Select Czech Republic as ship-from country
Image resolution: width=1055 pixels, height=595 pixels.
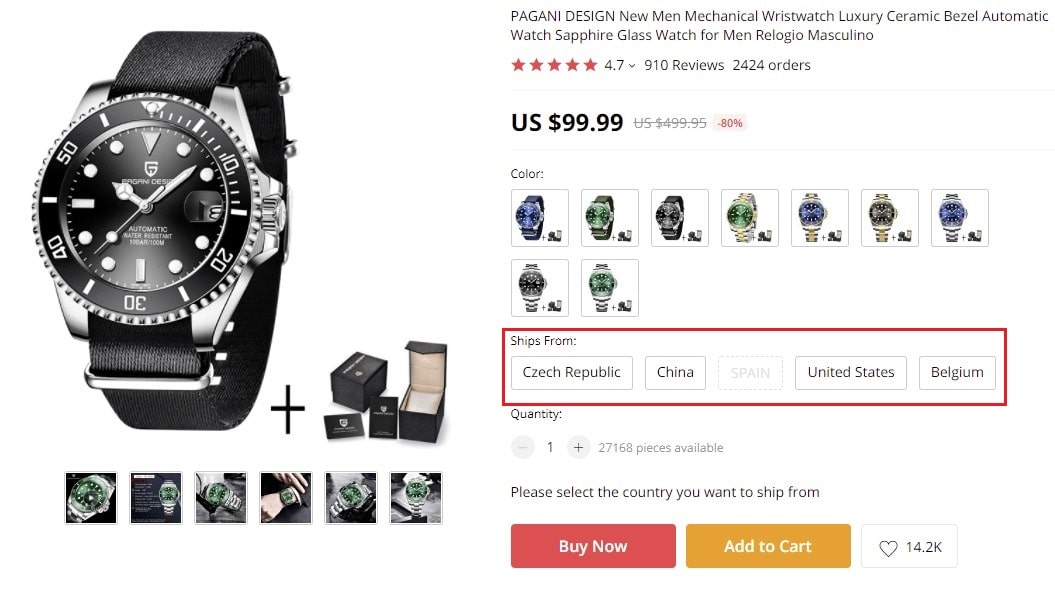(572, 372)
